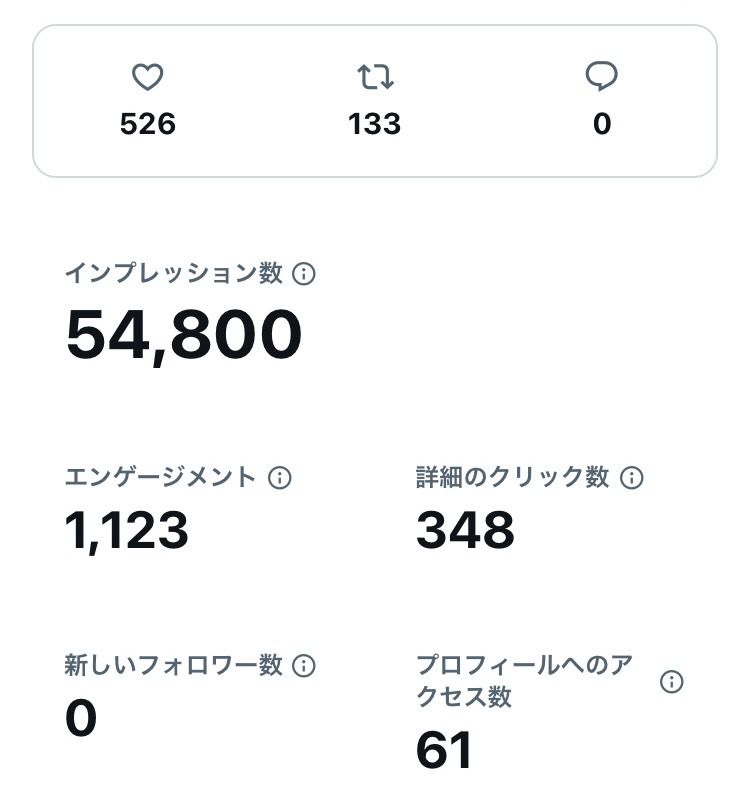This screenshot has height=799, width=737.
Task: Click the 0 replies count
Action: (x=601, y=124)
